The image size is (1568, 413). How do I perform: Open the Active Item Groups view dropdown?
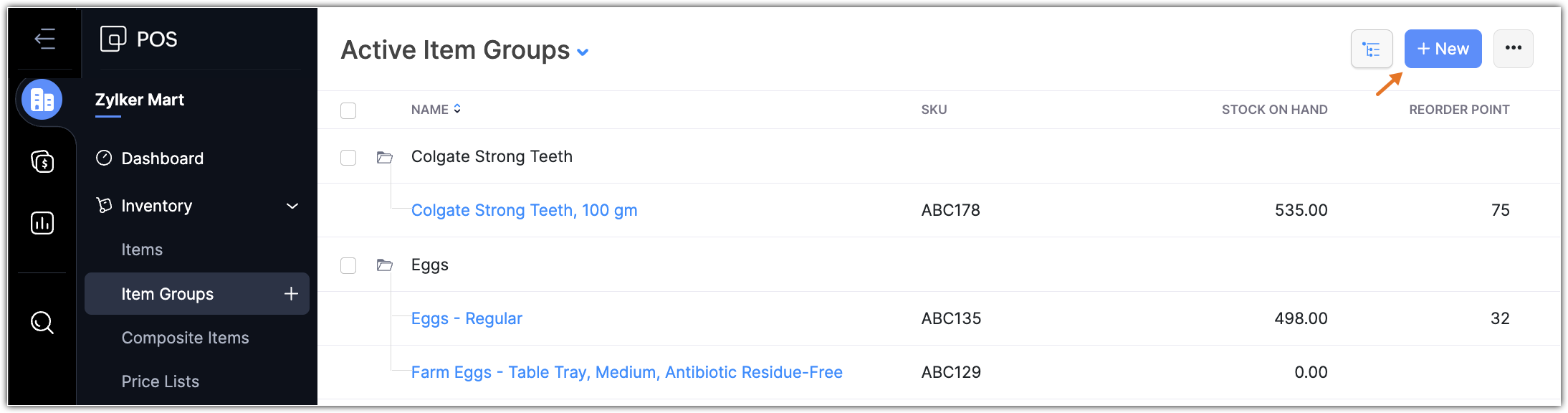point(583,52)
